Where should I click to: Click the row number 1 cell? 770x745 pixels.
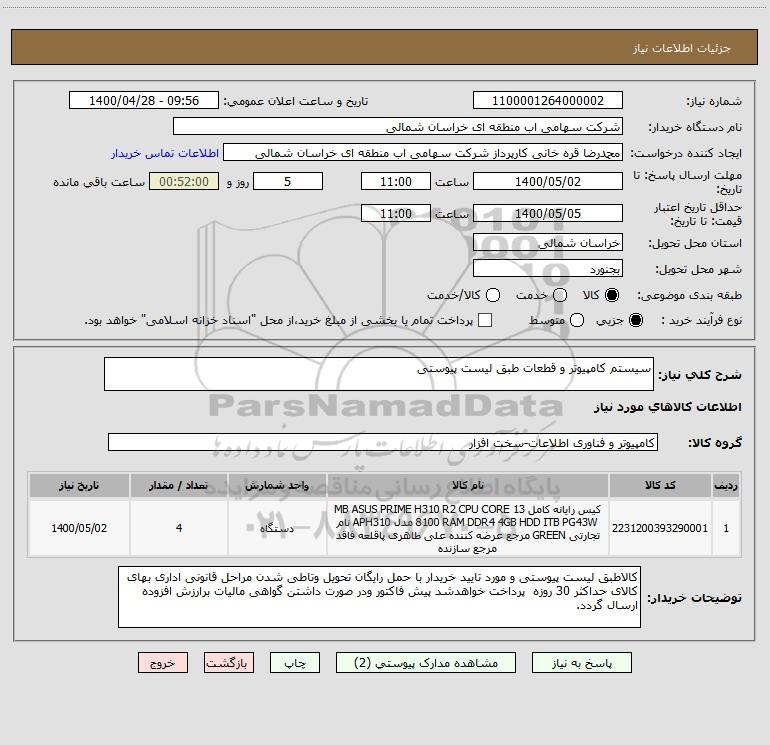(726, 528)
